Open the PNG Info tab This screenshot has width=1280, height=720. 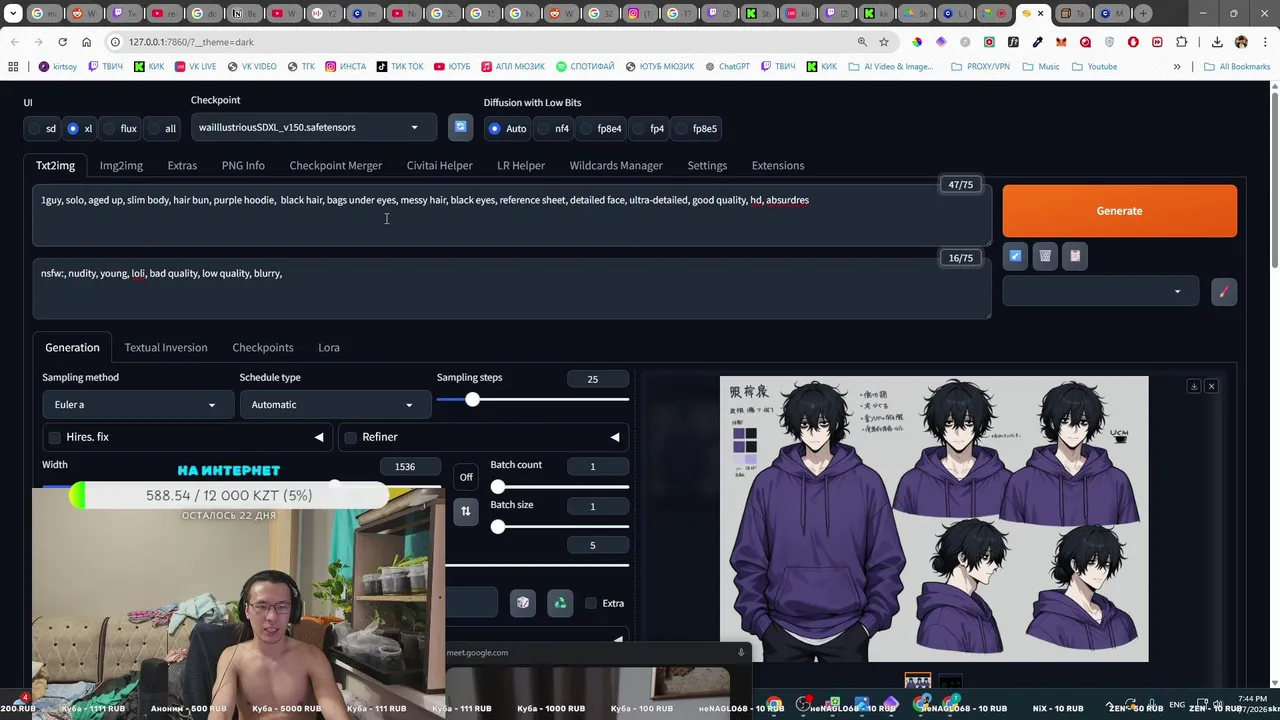[243, 165]
